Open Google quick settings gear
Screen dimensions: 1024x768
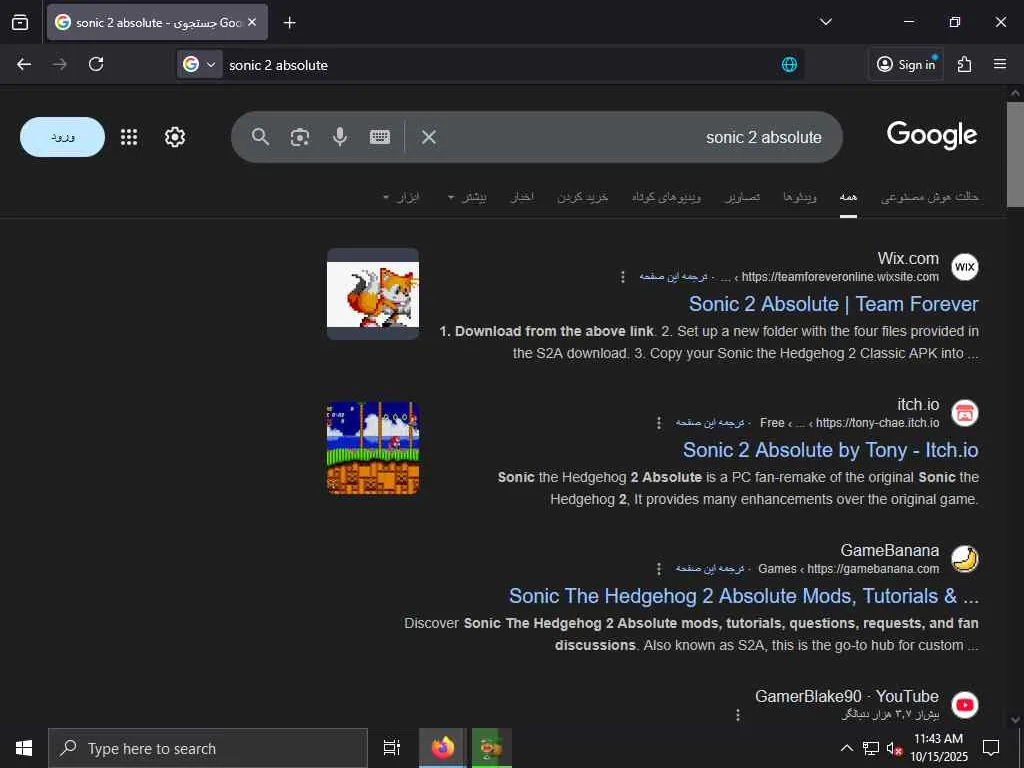click(174, 137)
